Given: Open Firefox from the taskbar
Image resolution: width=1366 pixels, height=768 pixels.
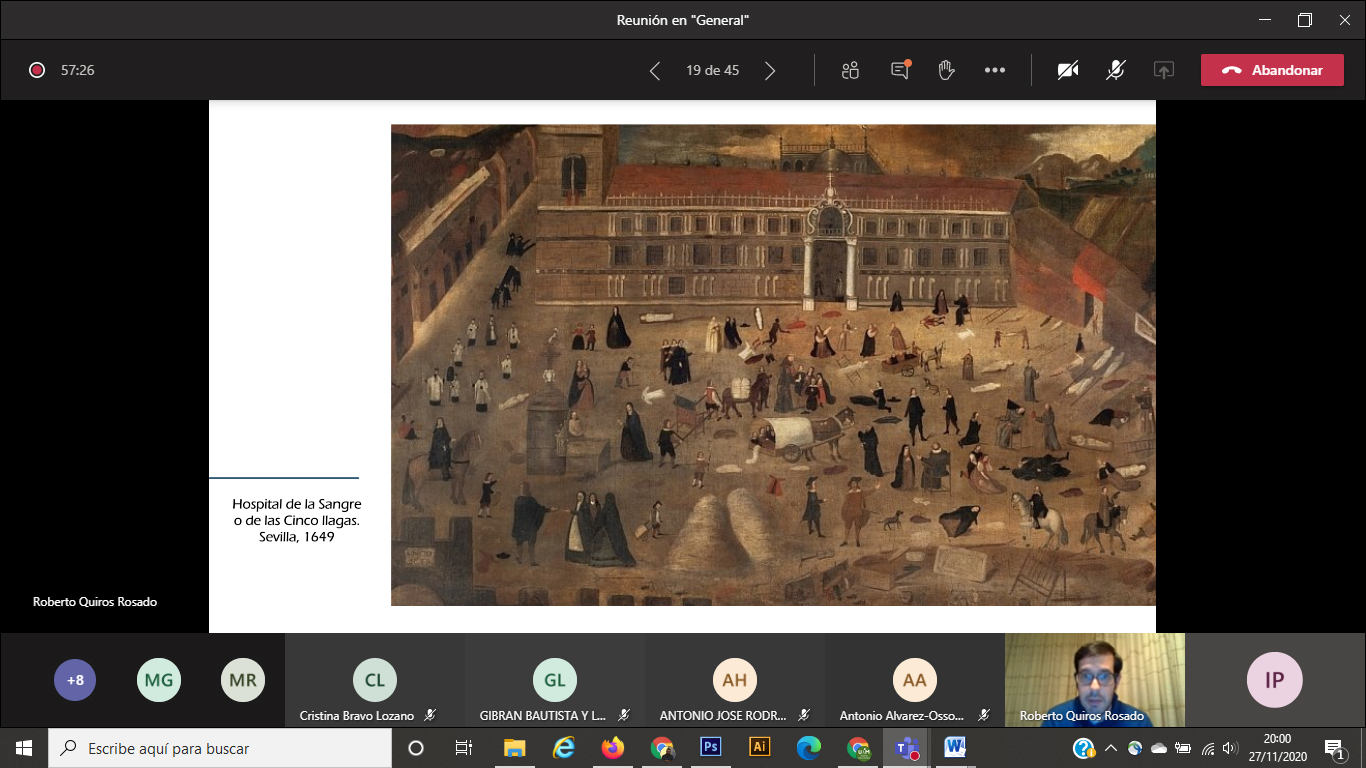Looking at the screenshot, I should coord(613,748).
